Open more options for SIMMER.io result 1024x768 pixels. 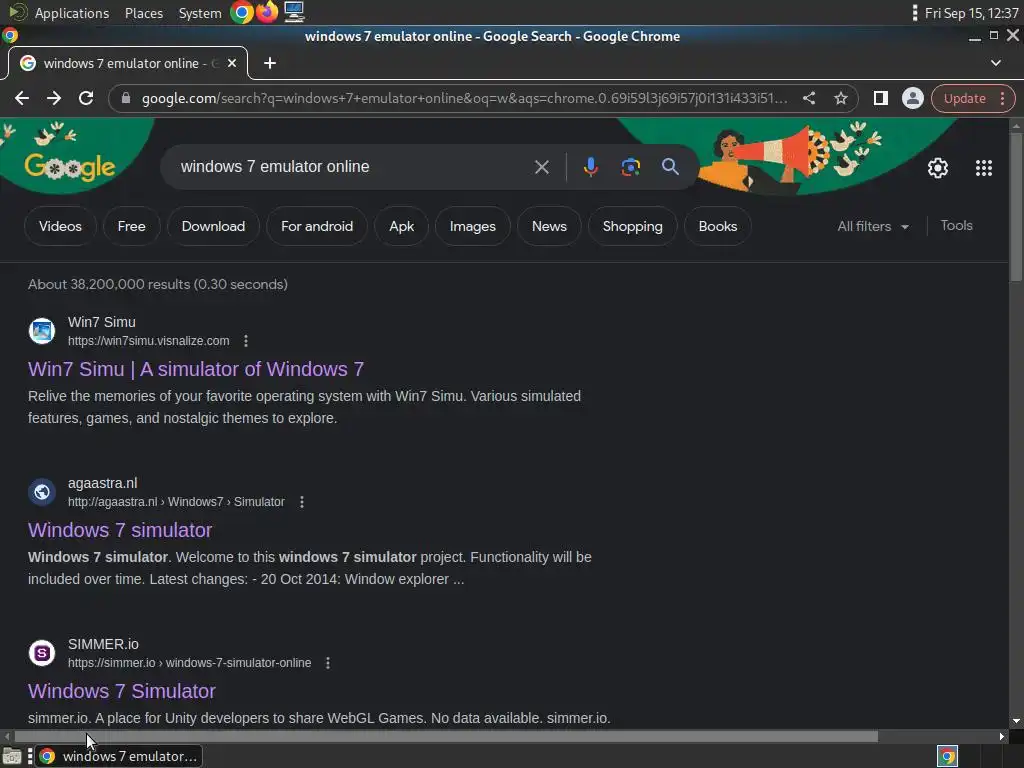point(328,663)
